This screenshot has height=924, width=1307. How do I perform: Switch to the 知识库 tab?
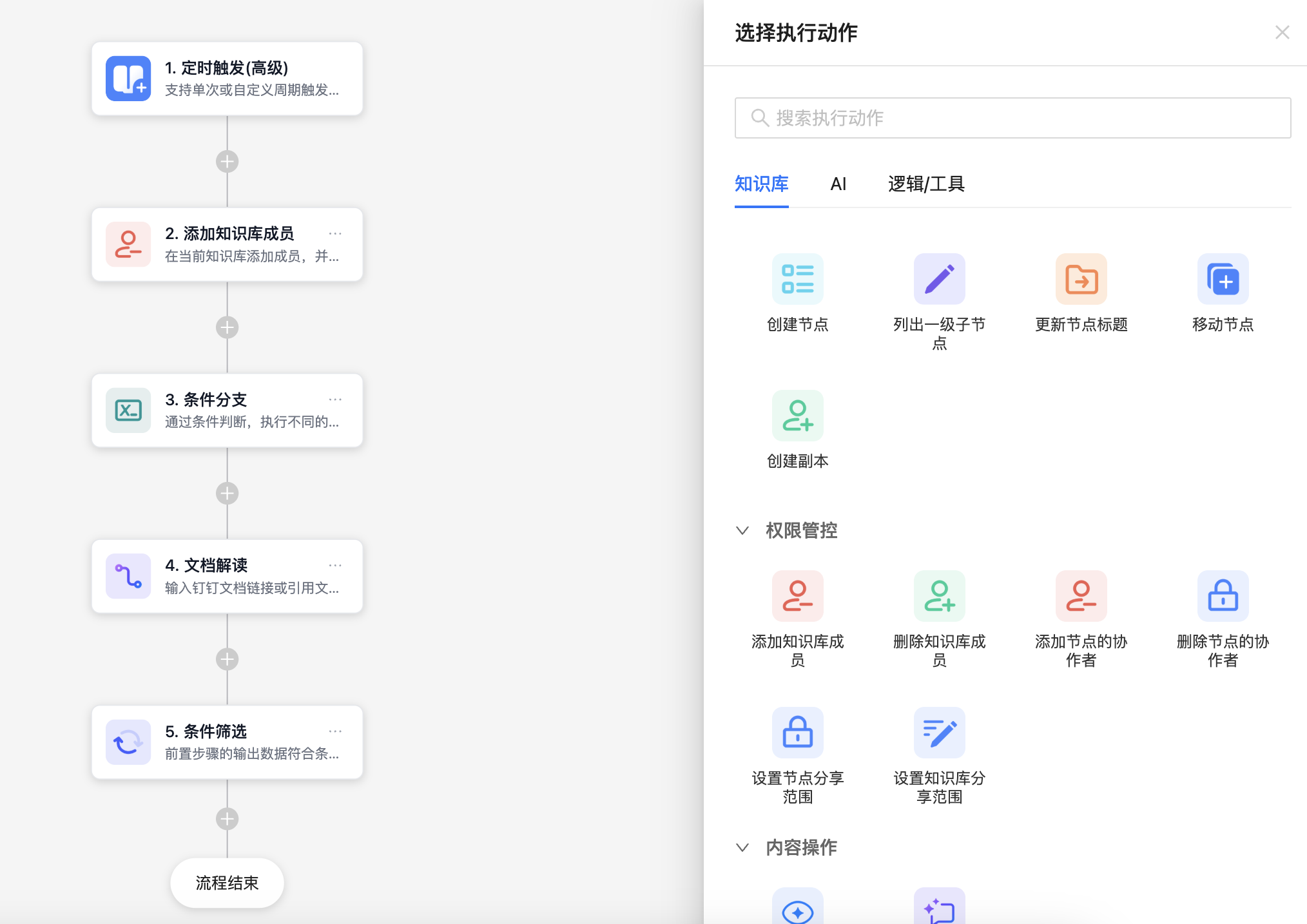761,184
